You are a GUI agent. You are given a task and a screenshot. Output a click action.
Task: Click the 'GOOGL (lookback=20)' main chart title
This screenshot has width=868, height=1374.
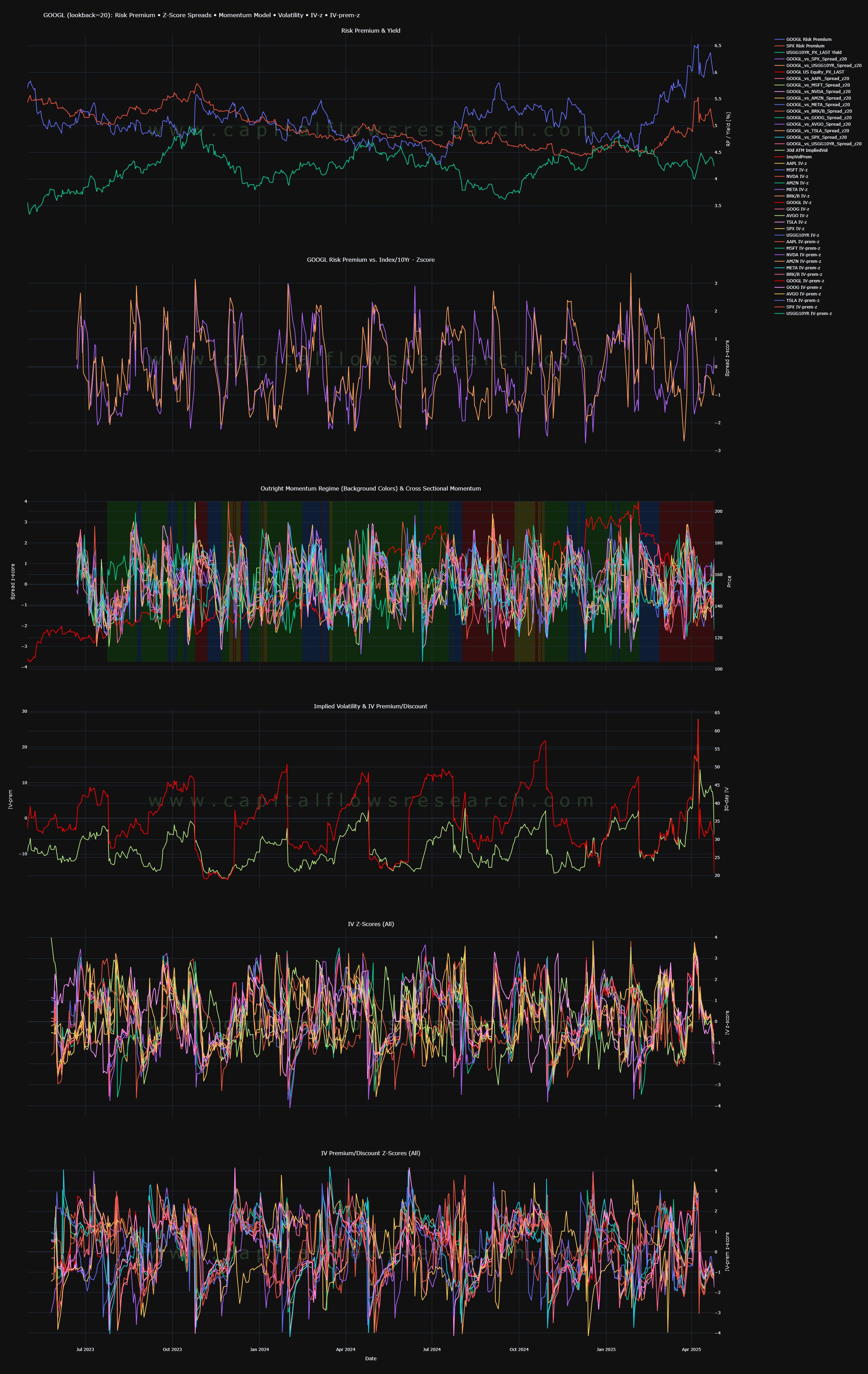click(201, 15)
